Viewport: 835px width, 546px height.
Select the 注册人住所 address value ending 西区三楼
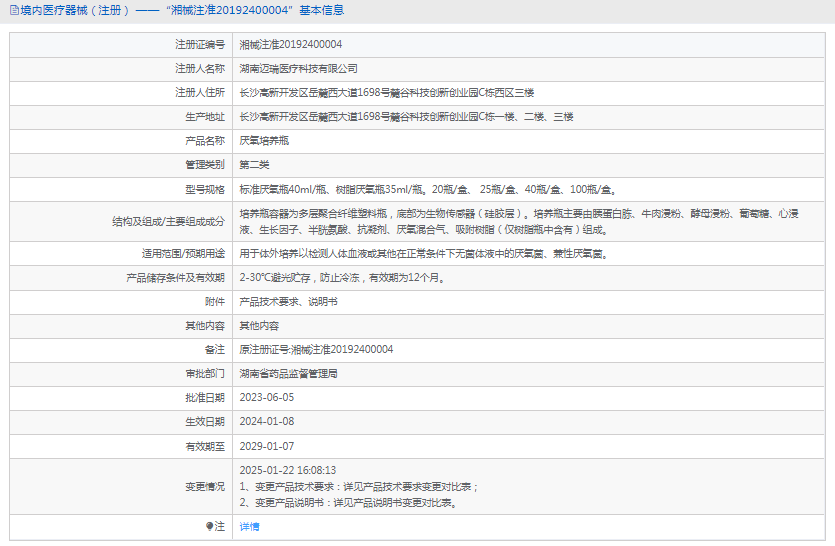point(387,93)
